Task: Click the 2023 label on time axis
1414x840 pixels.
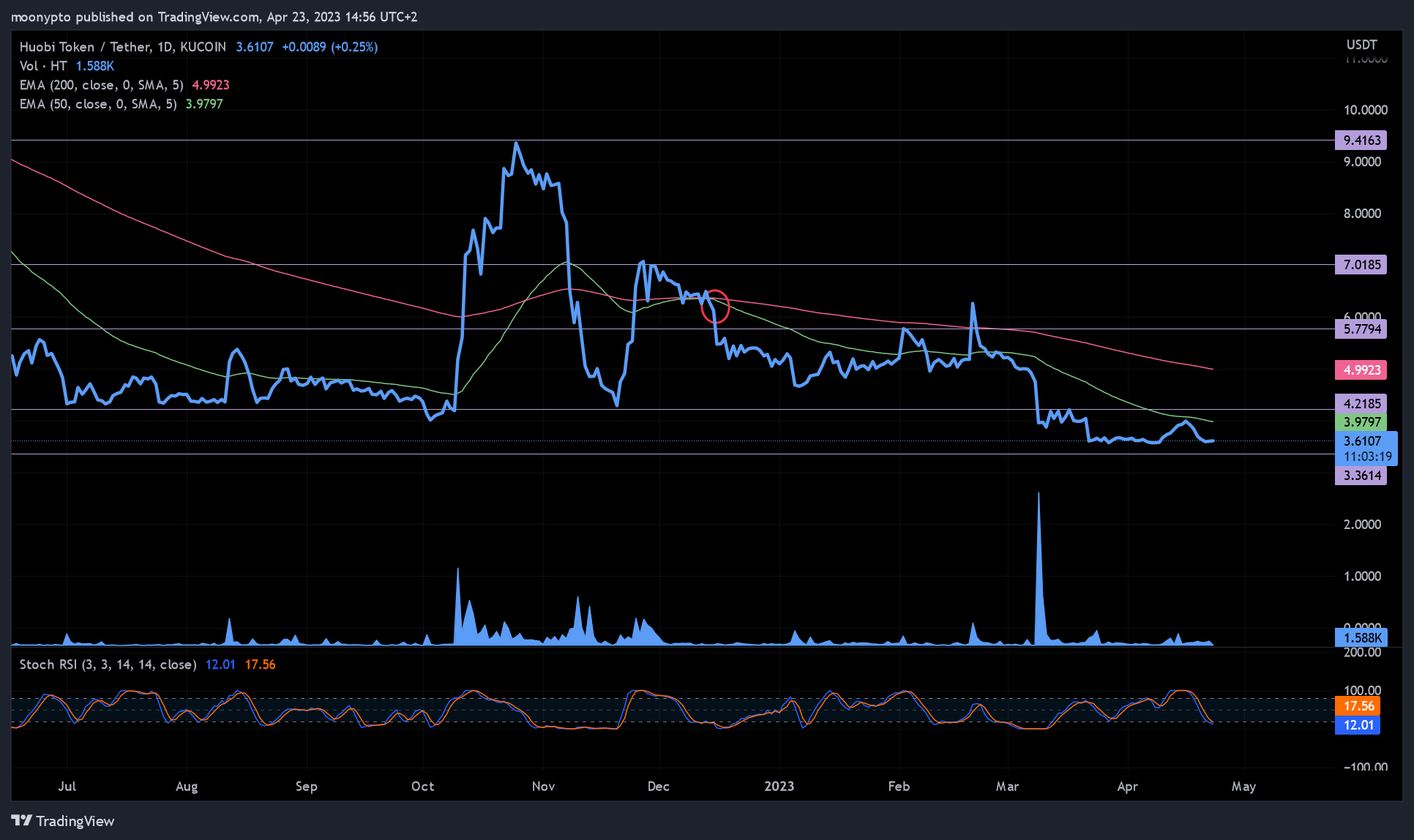Action: pos(779,786)
